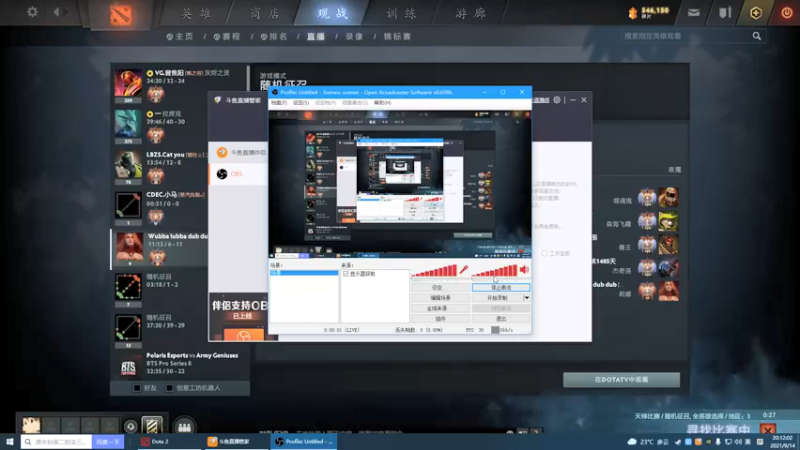Image resolution: width=800 pixels, height=450 pixels.
Task: Open Douyu manager settings gear icon
Action: [x=557, y=100]
